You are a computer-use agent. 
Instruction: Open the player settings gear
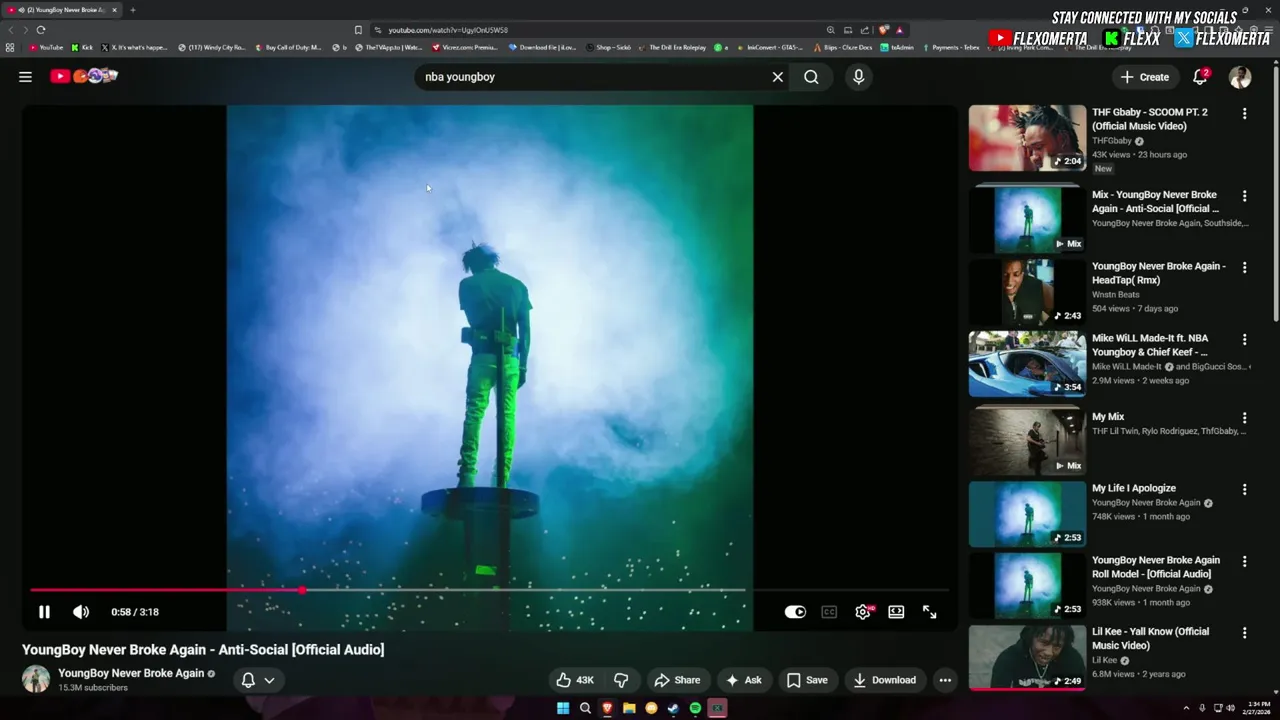tap(863, 612)
